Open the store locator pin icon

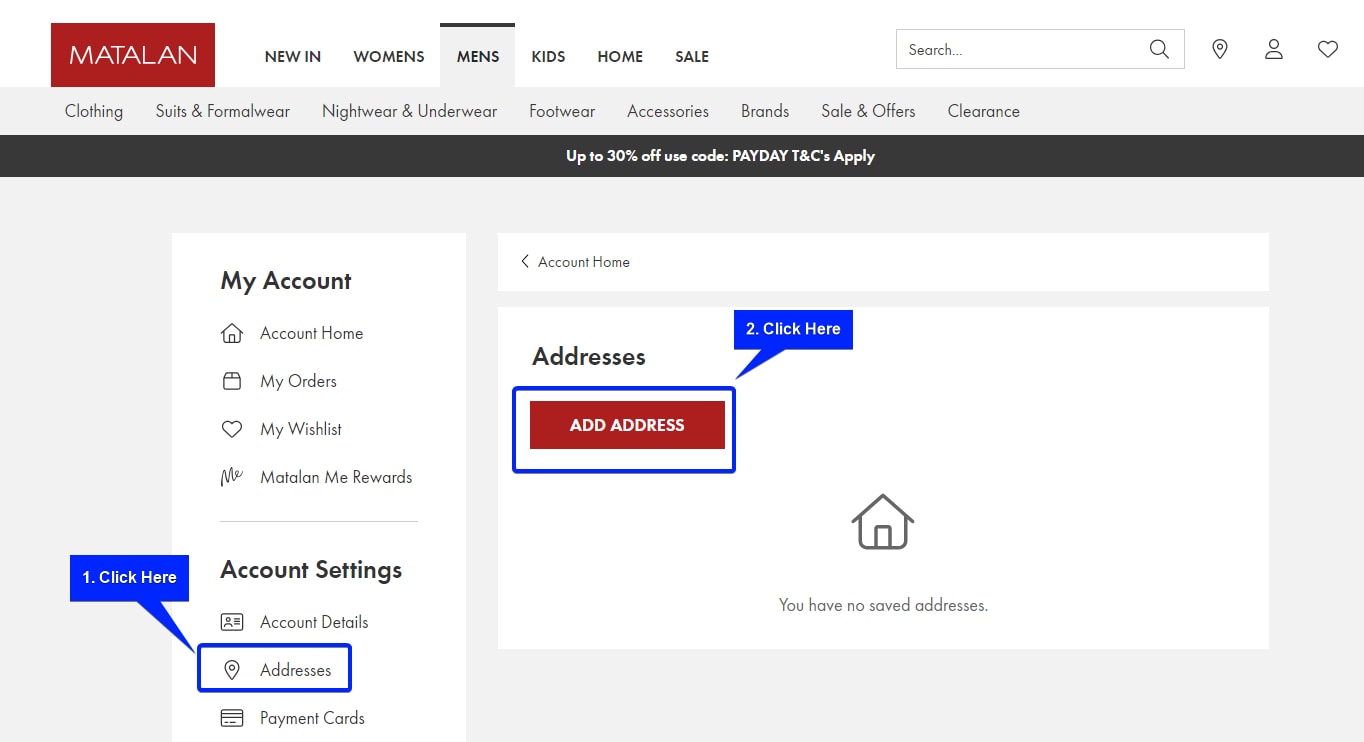pyautogui.click(x=1219, y=49)
